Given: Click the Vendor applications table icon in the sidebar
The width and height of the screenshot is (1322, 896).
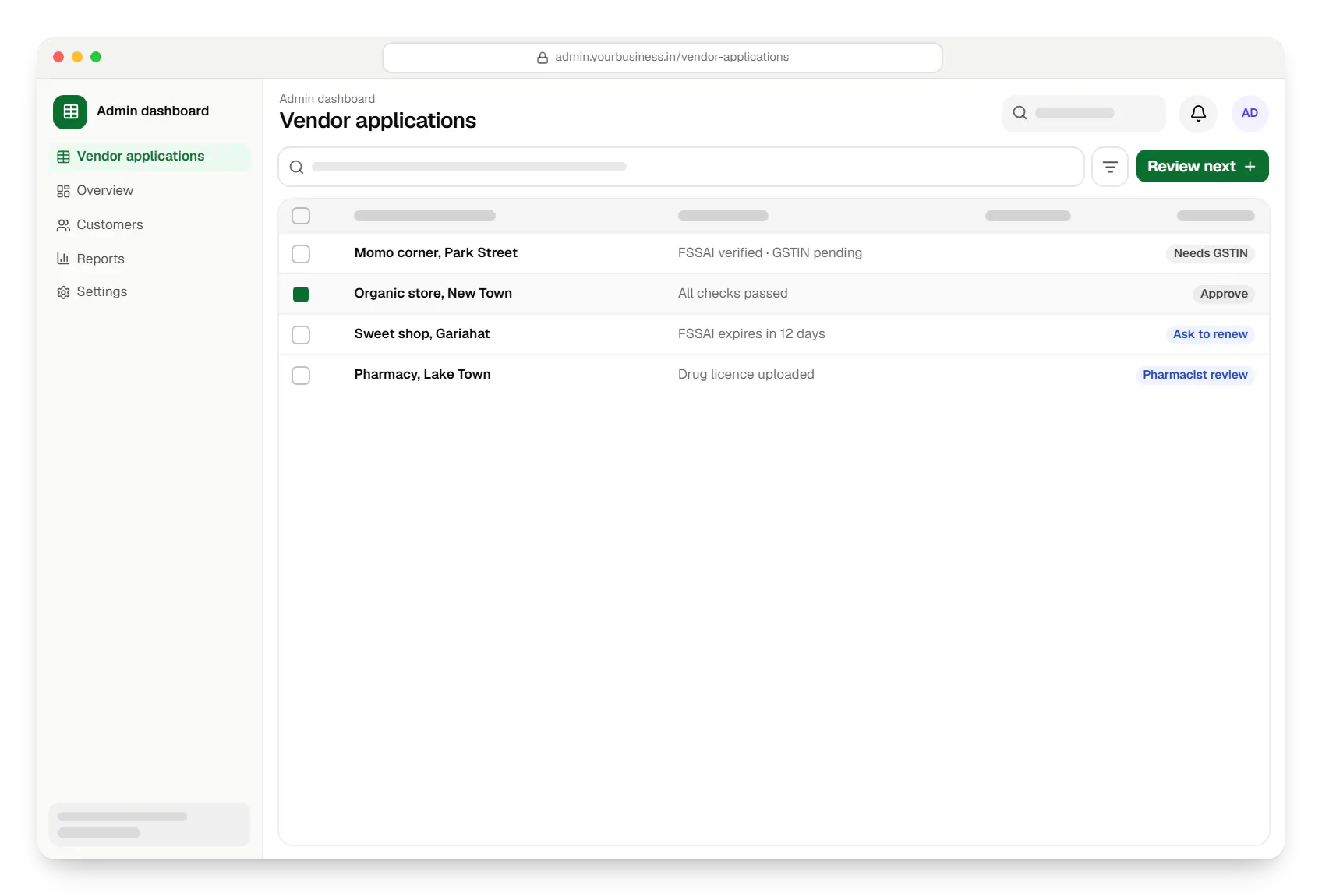Looking at the screenshot, I should [63, 157].
